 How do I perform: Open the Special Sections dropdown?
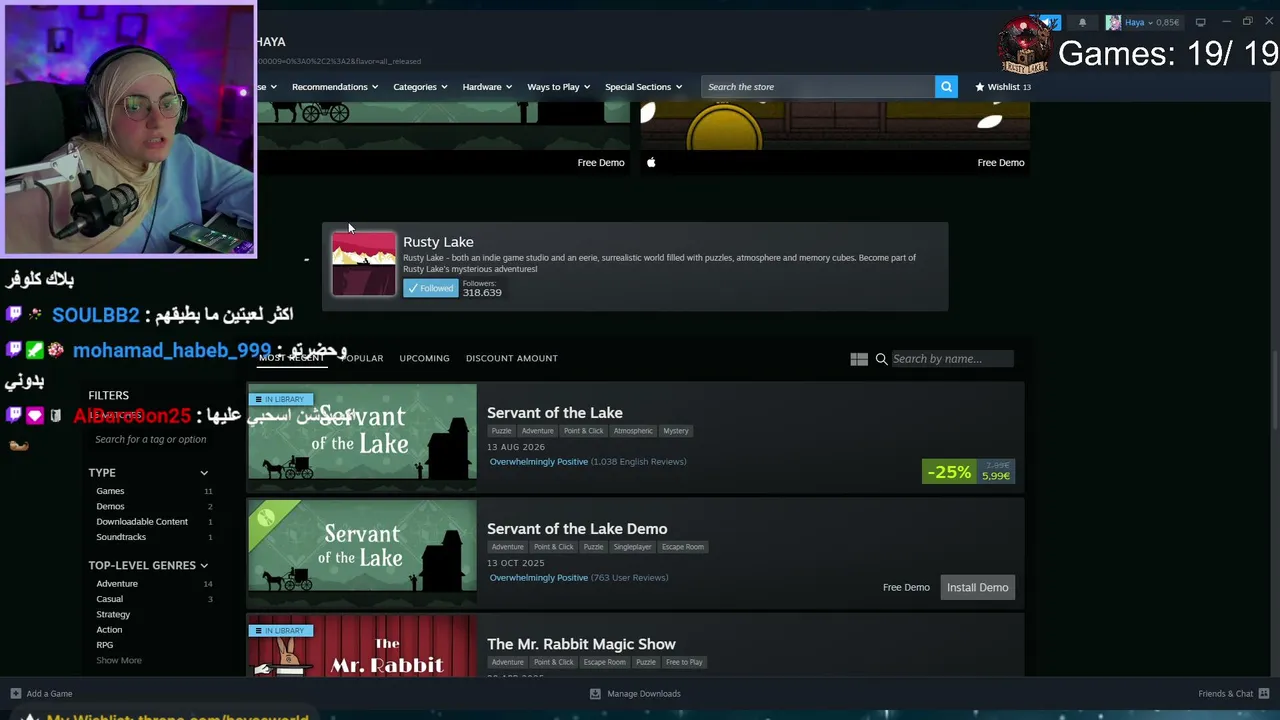click(643, 87)
